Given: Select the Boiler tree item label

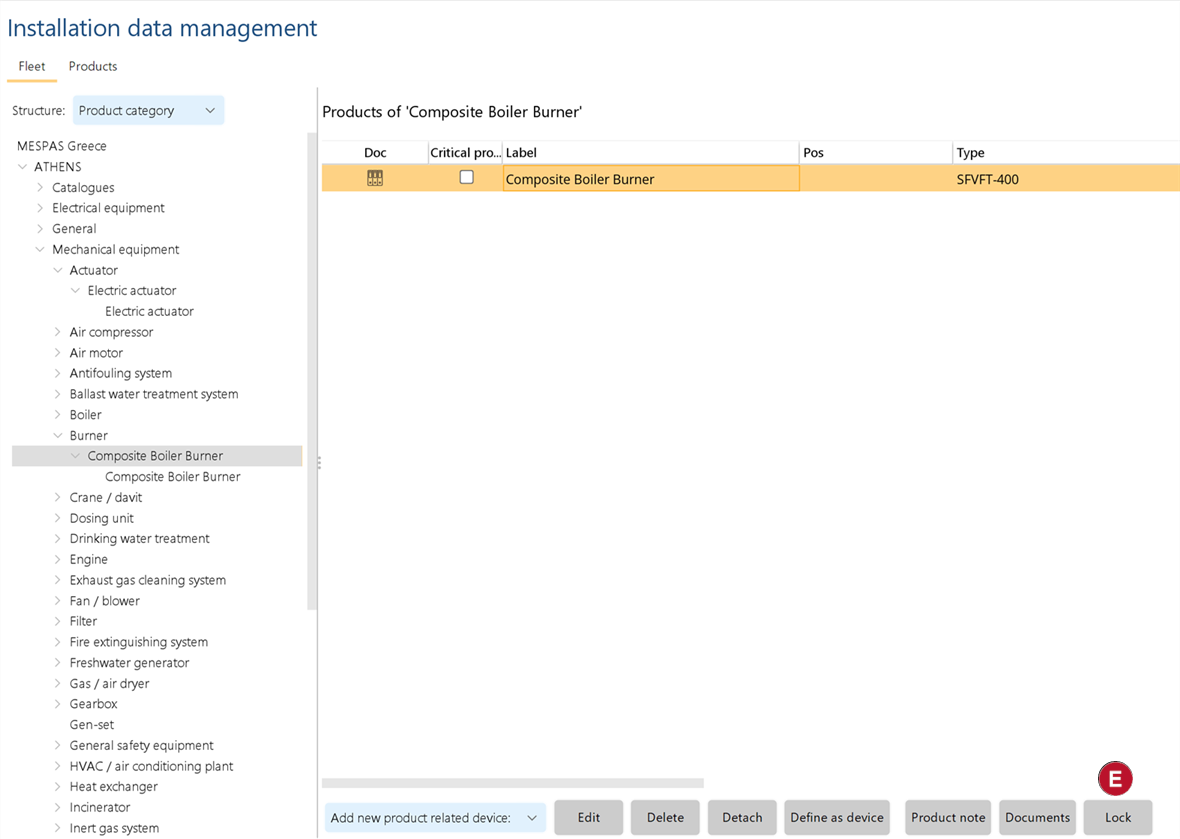Looking at the screenshot, I should (85, 415).
